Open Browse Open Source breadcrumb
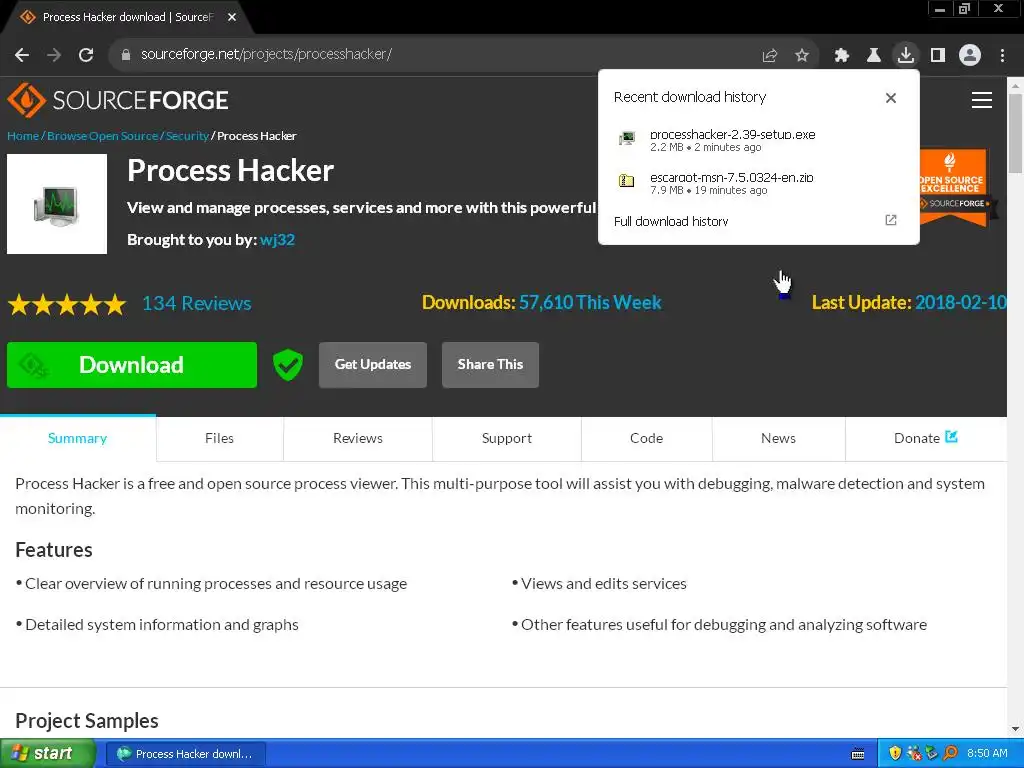 pos(103,136)
